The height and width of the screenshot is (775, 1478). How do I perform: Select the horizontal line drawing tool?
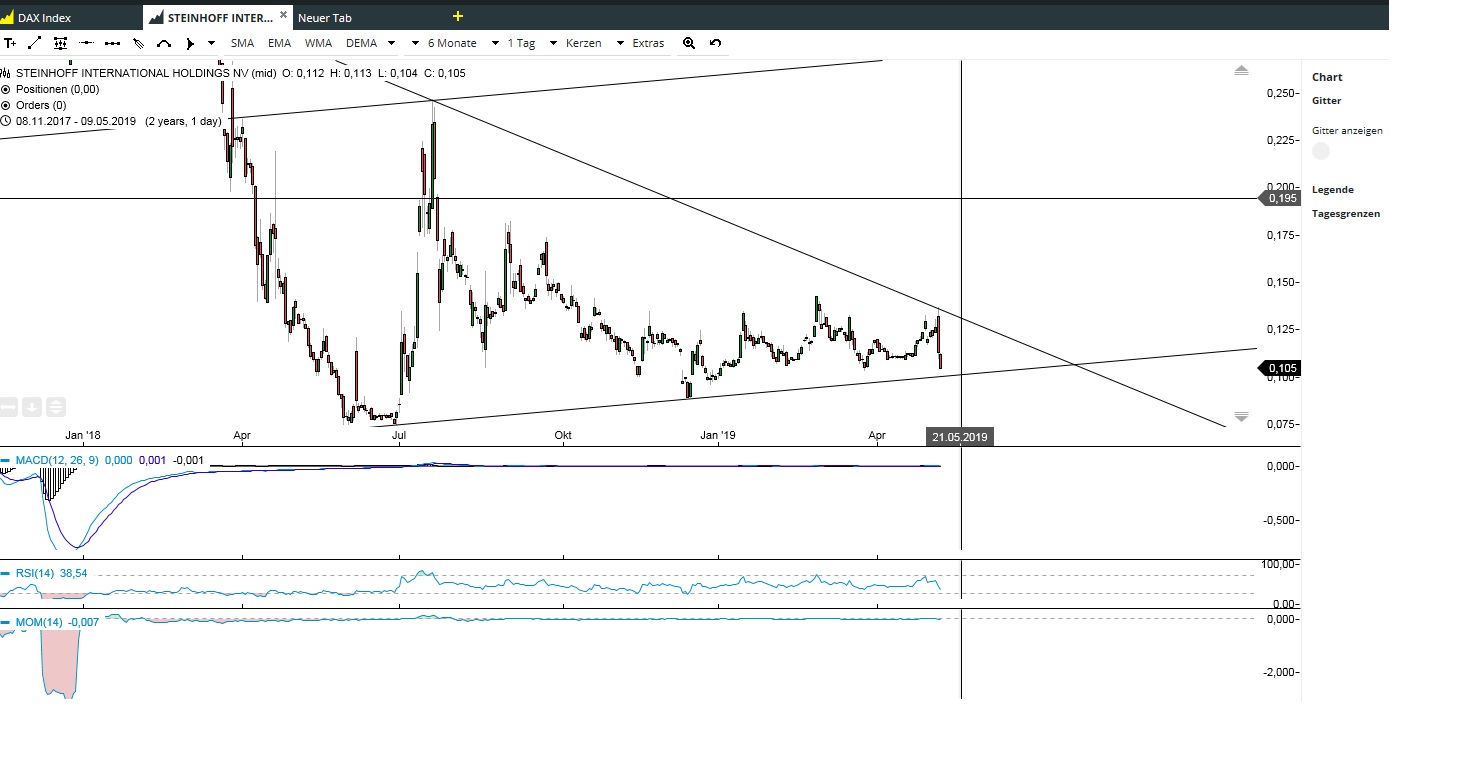click(x=85, y=43)
